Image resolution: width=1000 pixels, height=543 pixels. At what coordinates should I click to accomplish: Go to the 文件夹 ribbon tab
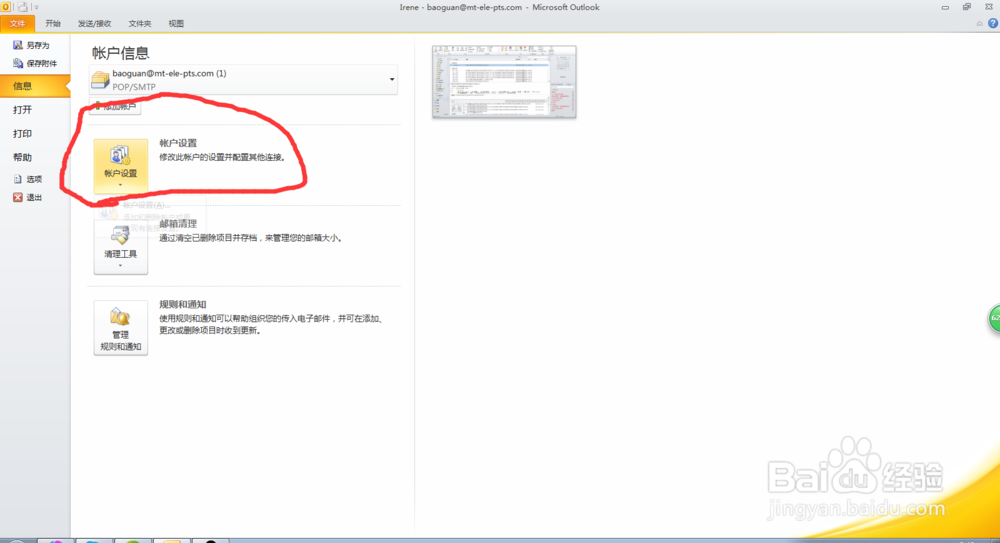140,24
